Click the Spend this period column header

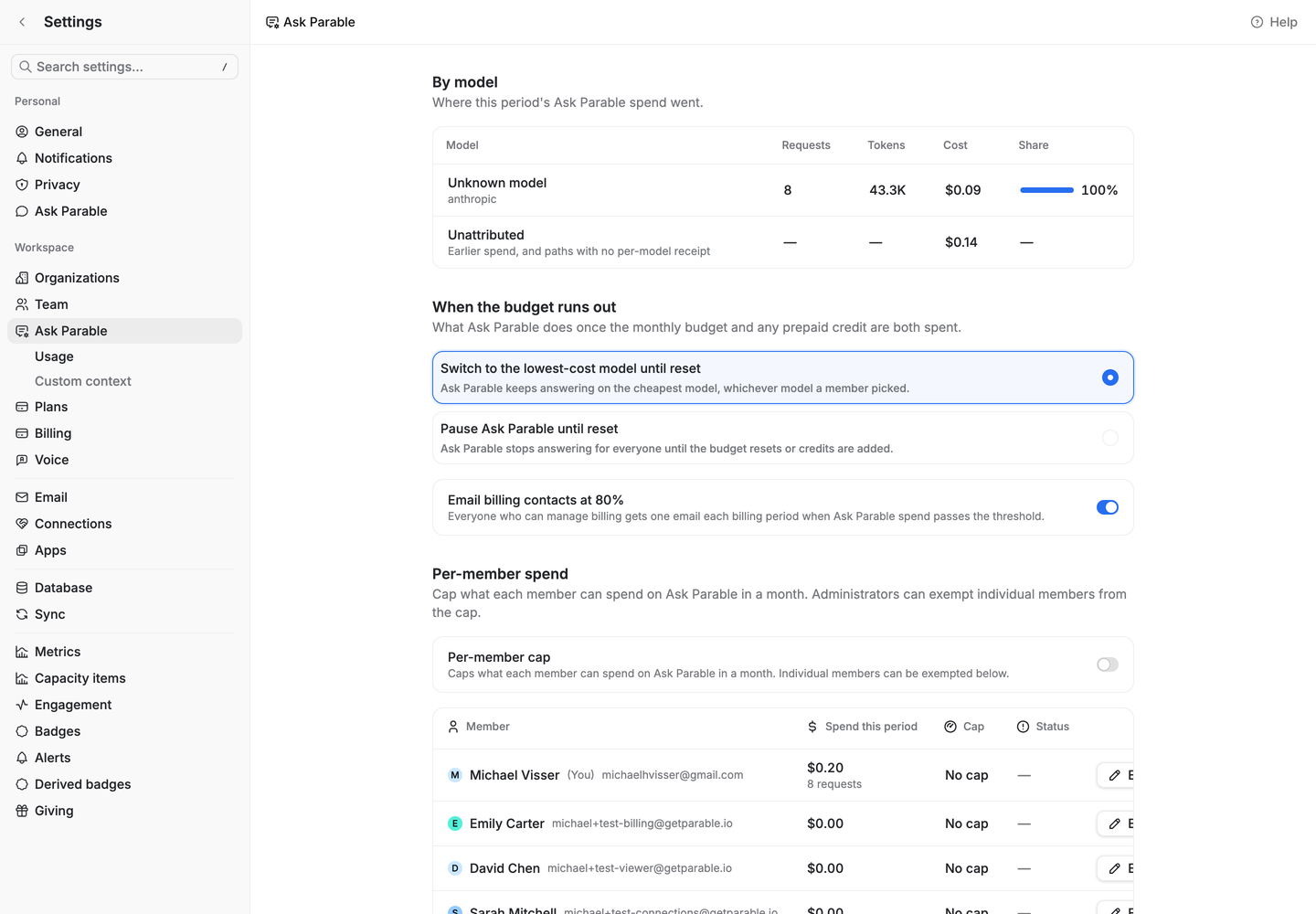tap(862, 727)
